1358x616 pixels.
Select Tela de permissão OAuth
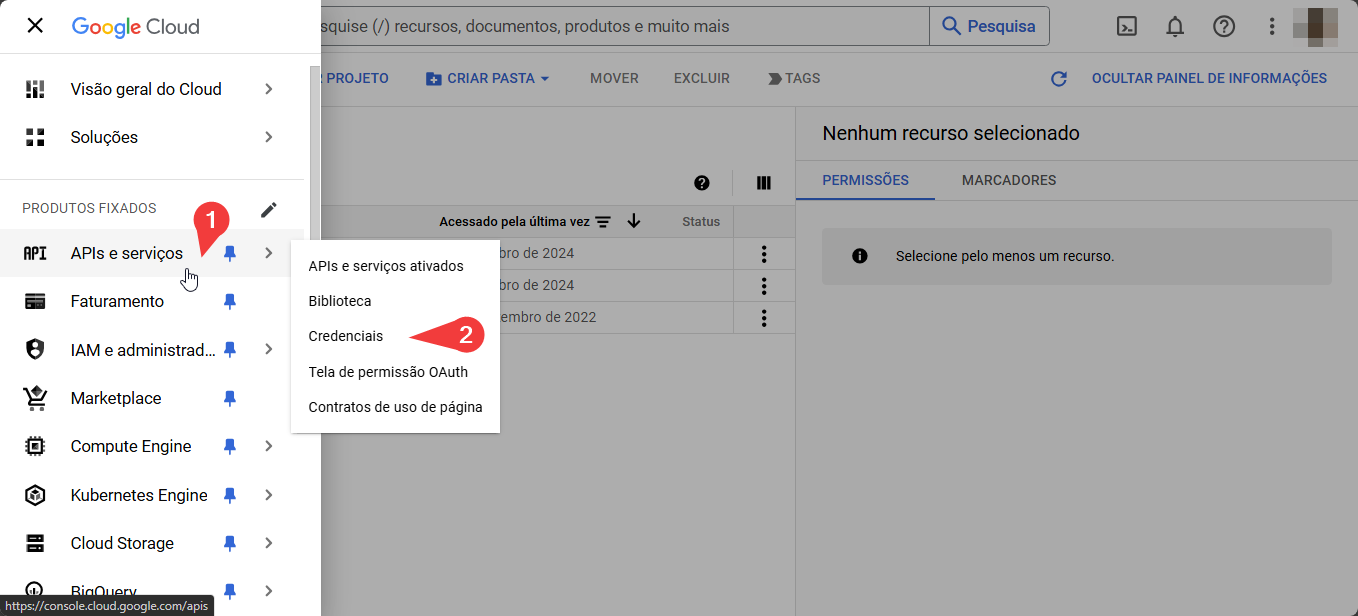point(388,372)
